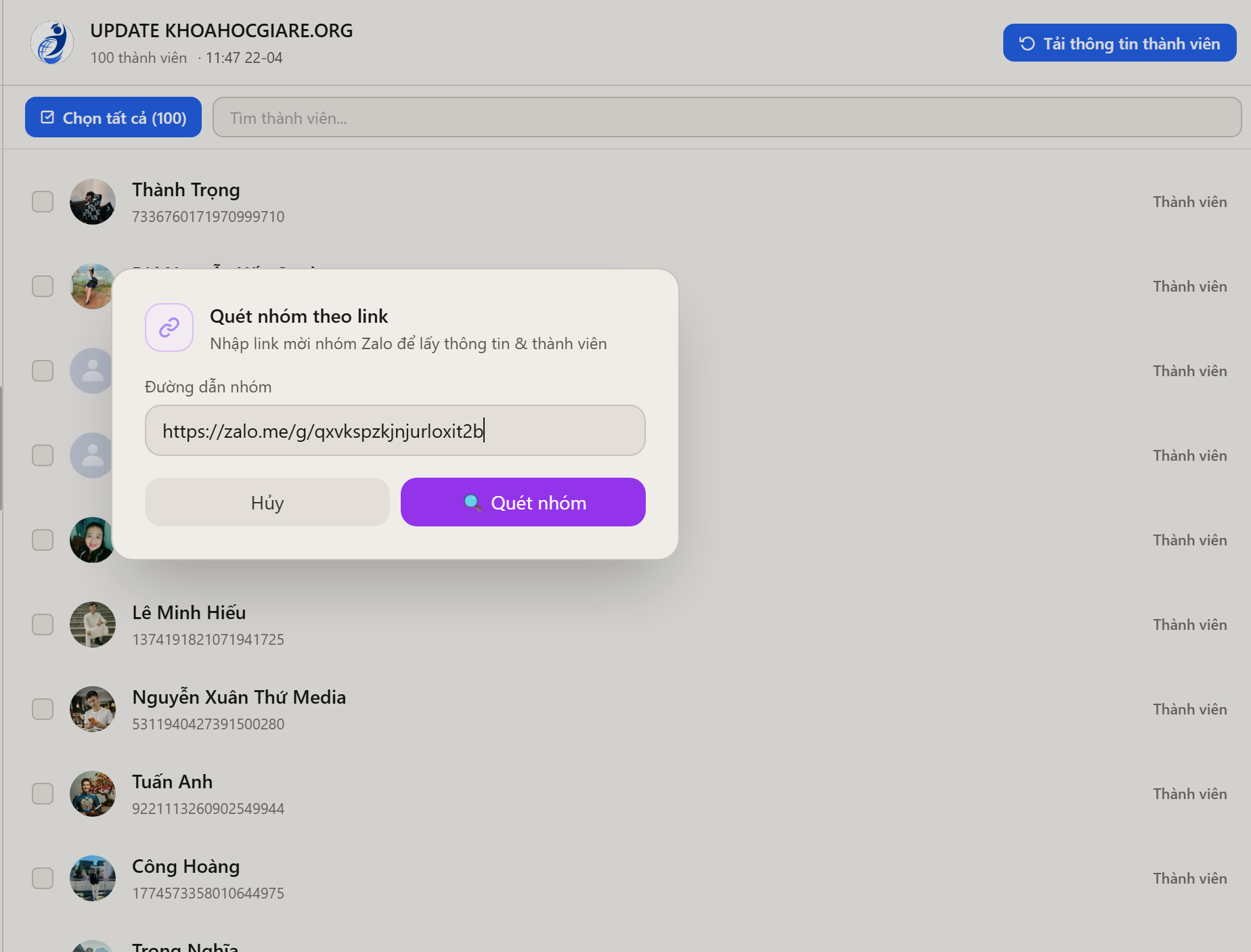This screenshot has width=1251, height=952.
Task: Click the ID 1374191821071941725
Action: [x=208, y=639]
